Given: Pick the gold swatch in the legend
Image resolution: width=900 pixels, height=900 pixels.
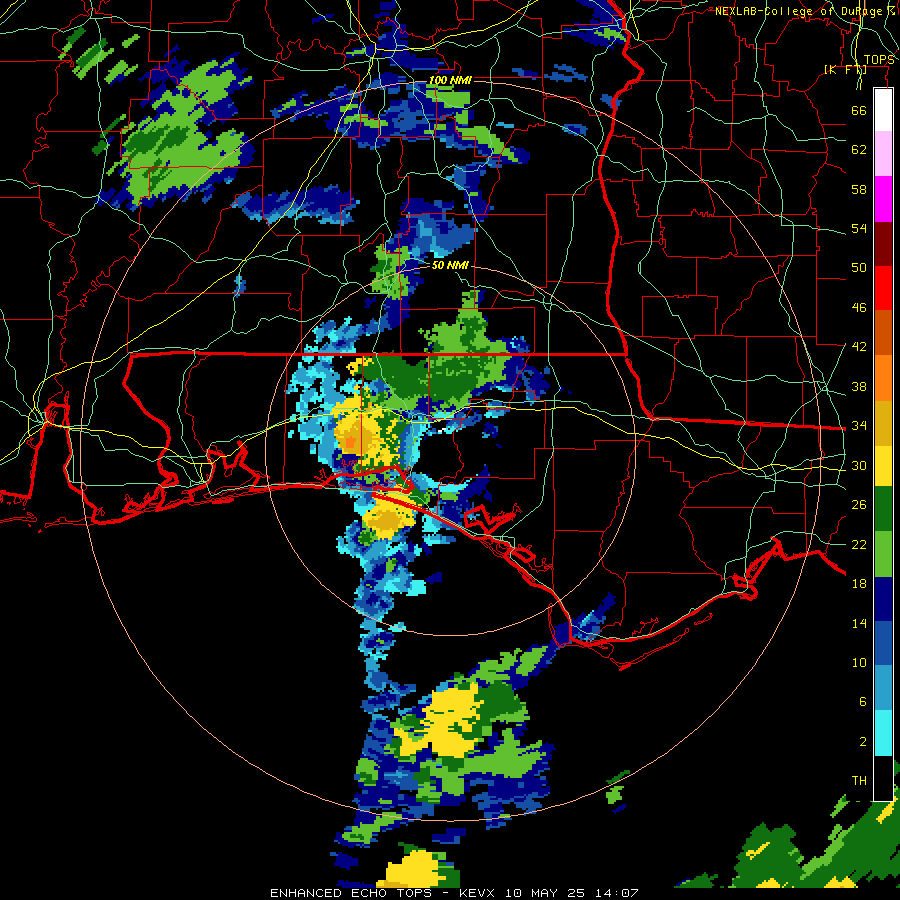Looking at the screenshot, I should 883,422.
